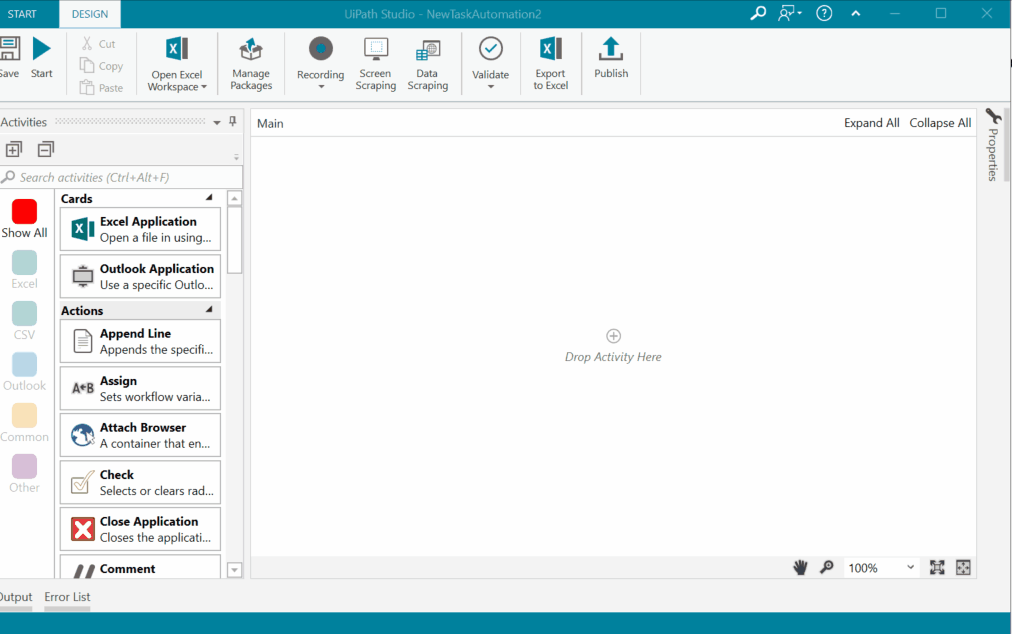Select the DESIGN tab
This screenshot has width=1012, height=634.
pyautogui.click(x=90, y=14)
